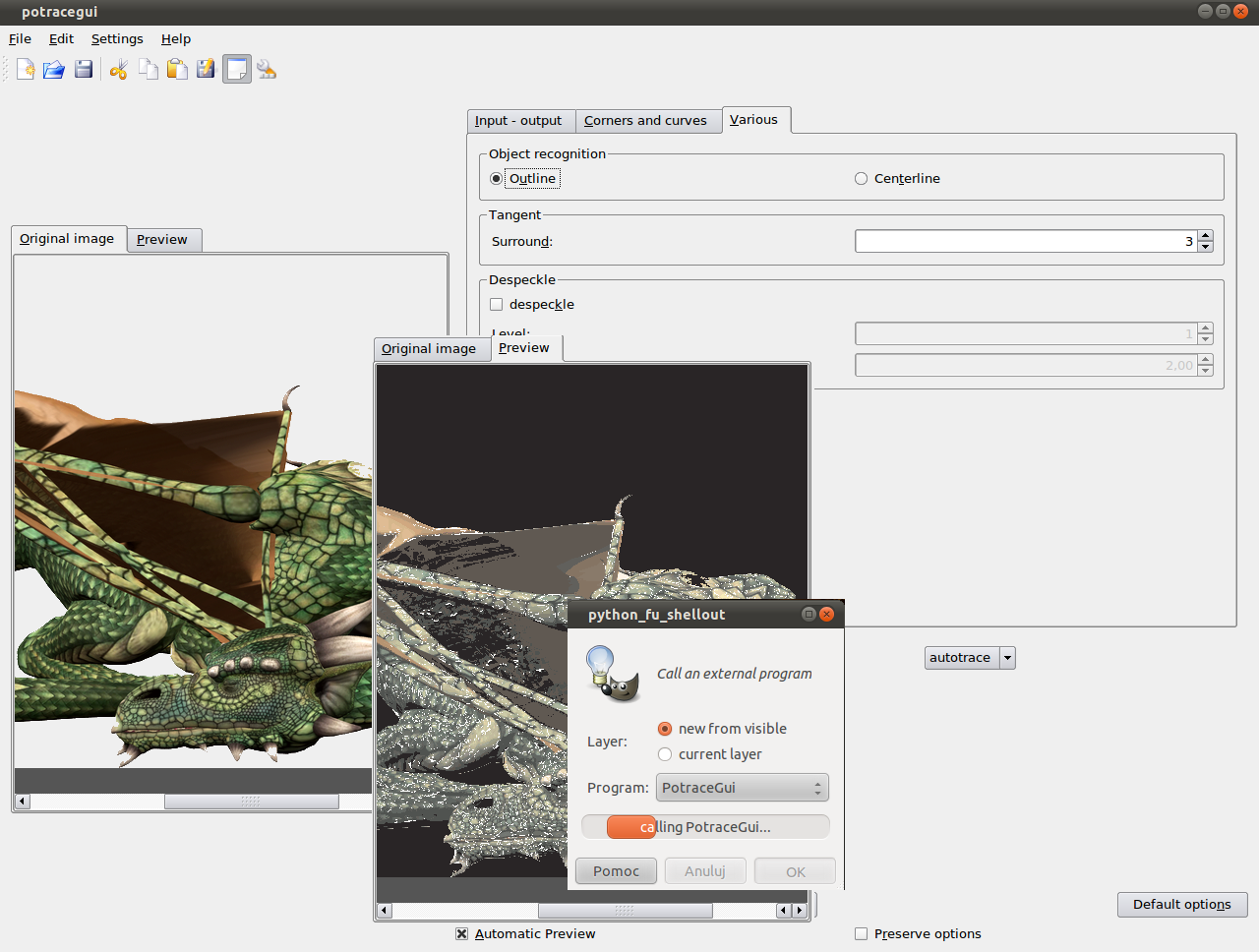Image resolution: width=1259 pixels, height=952 pixels.
Task: Select the Original image tab in back panel
Action: pos(69,238)
